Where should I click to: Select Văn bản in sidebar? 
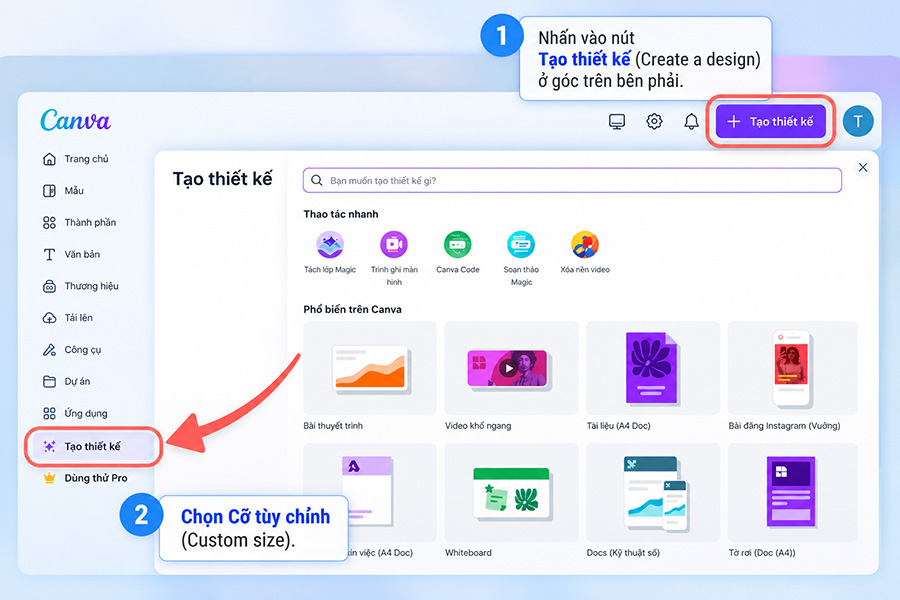71,254
